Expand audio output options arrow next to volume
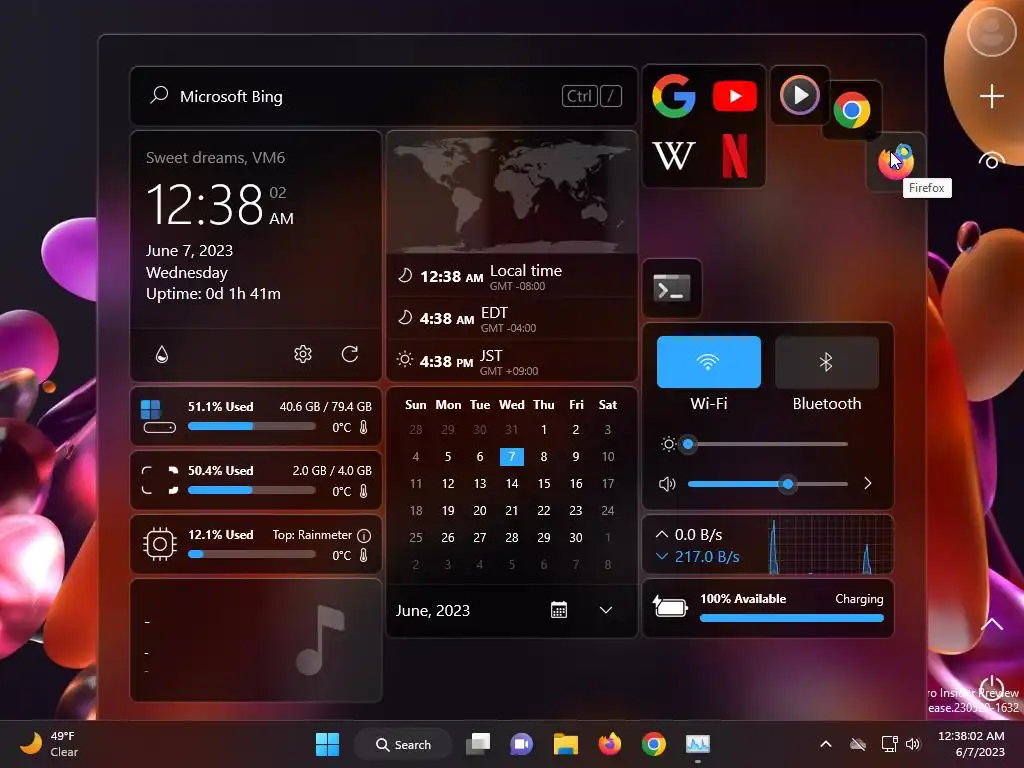Image resolution: width=1024 pixels, height=768 pixels. pyautogui.click(x=867, y=483)
